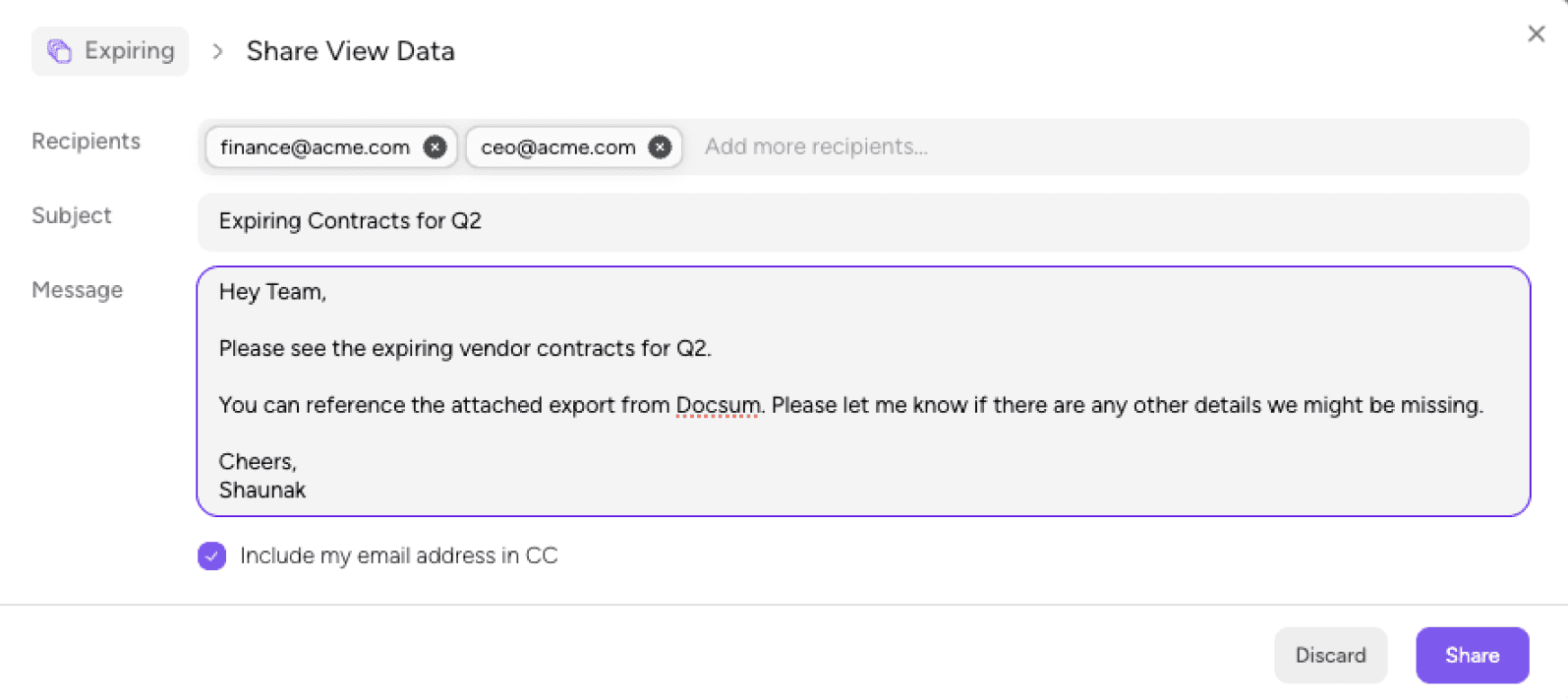Click inside the Message text area

863,391
